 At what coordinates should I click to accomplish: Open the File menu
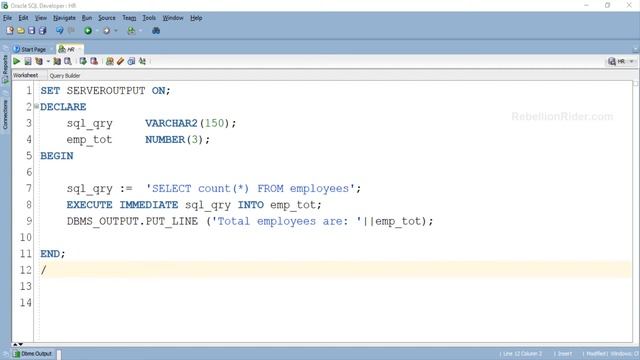pyautogui.click(x=7, y=18)
